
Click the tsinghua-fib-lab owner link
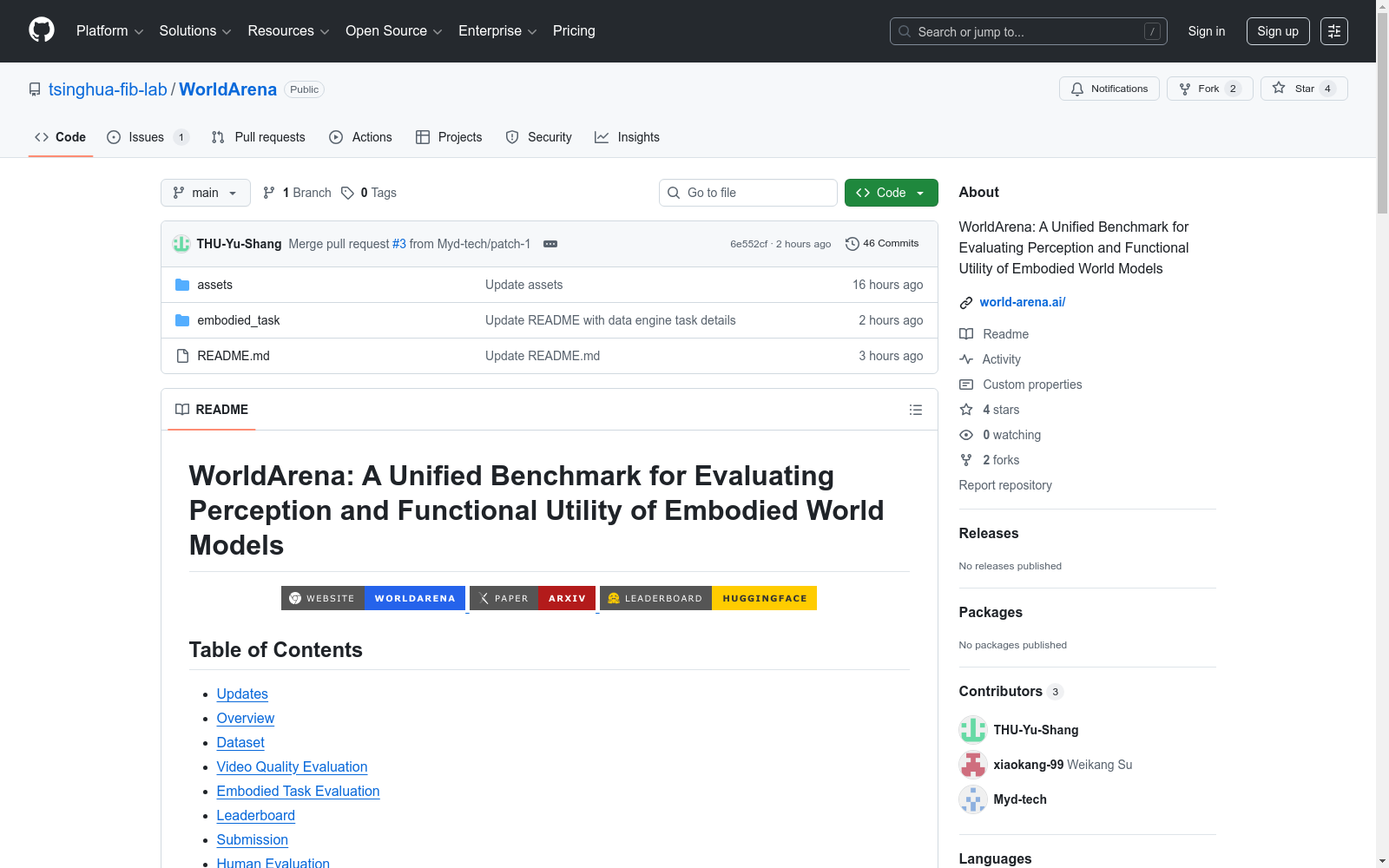click(x=108, y=89)
